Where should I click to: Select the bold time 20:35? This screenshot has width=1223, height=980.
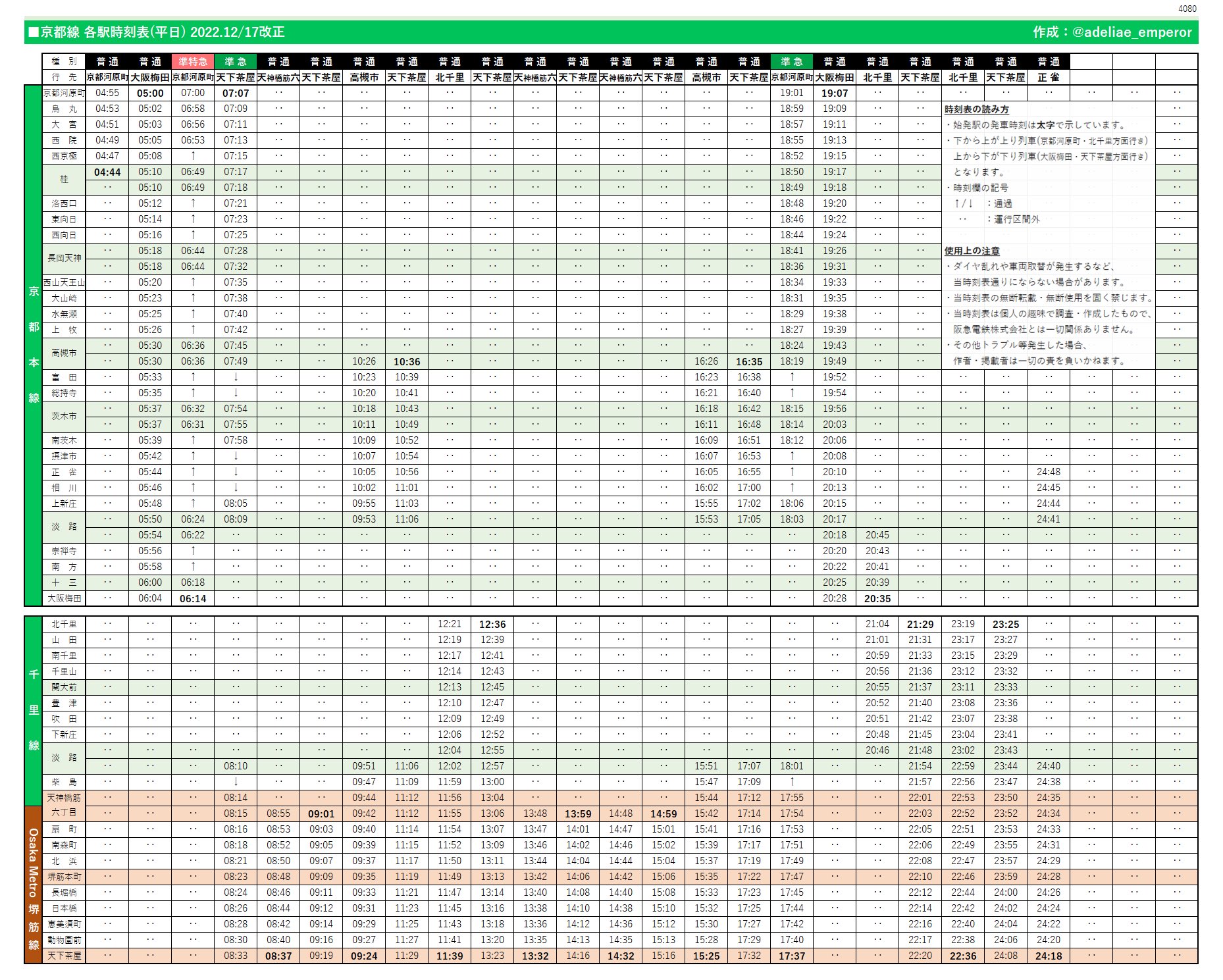tap(877, 598)
